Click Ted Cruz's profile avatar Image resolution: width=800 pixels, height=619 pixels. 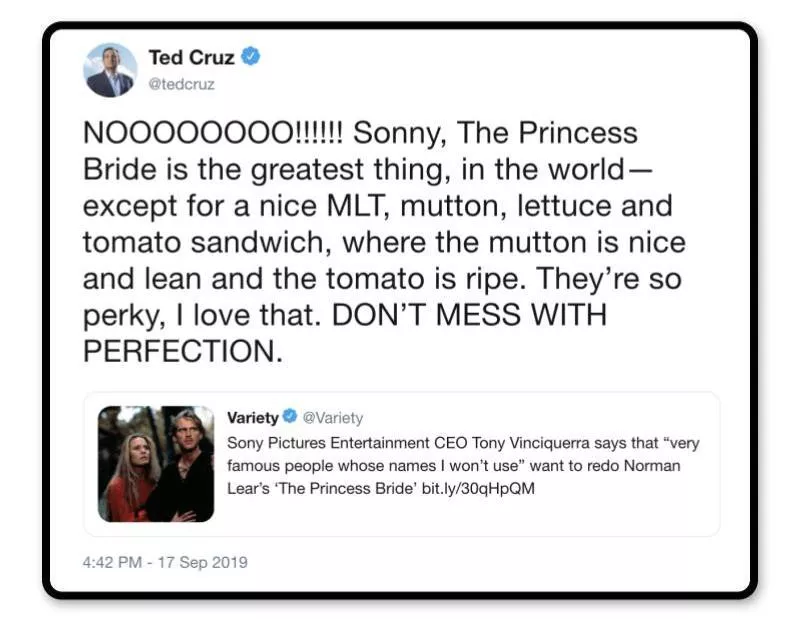coord(110,70)
